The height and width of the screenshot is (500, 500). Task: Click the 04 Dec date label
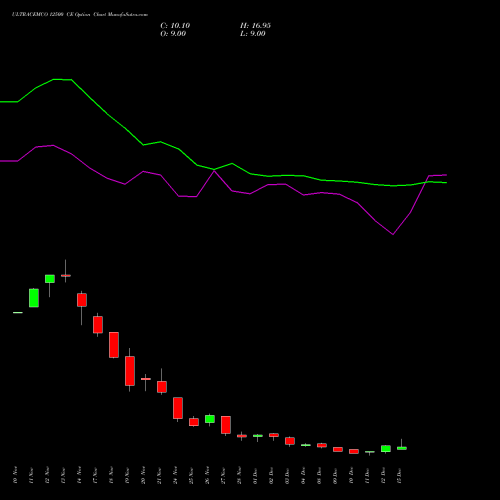303,475
